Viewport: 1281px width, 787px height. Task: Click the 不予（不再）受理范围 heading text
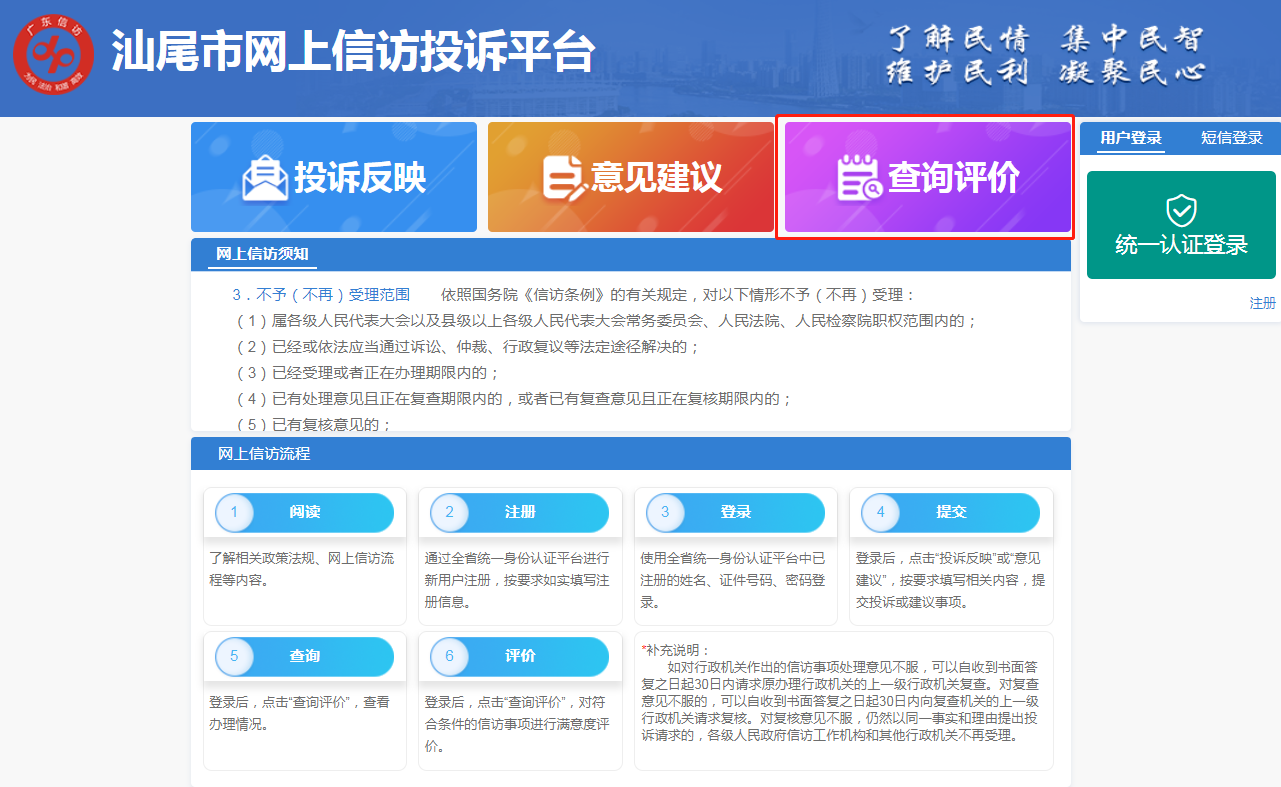pos(321,295)
